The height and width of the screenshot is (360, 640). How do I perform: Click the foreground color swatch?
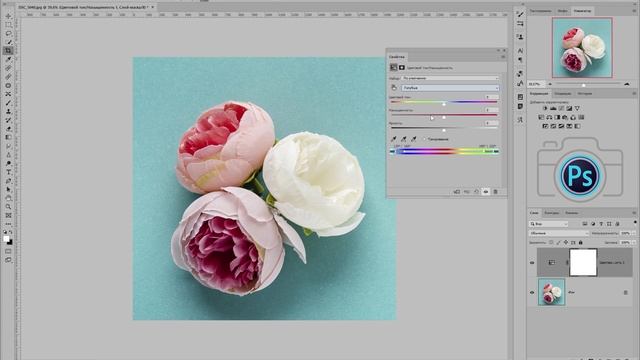click(x=6, y=239)
